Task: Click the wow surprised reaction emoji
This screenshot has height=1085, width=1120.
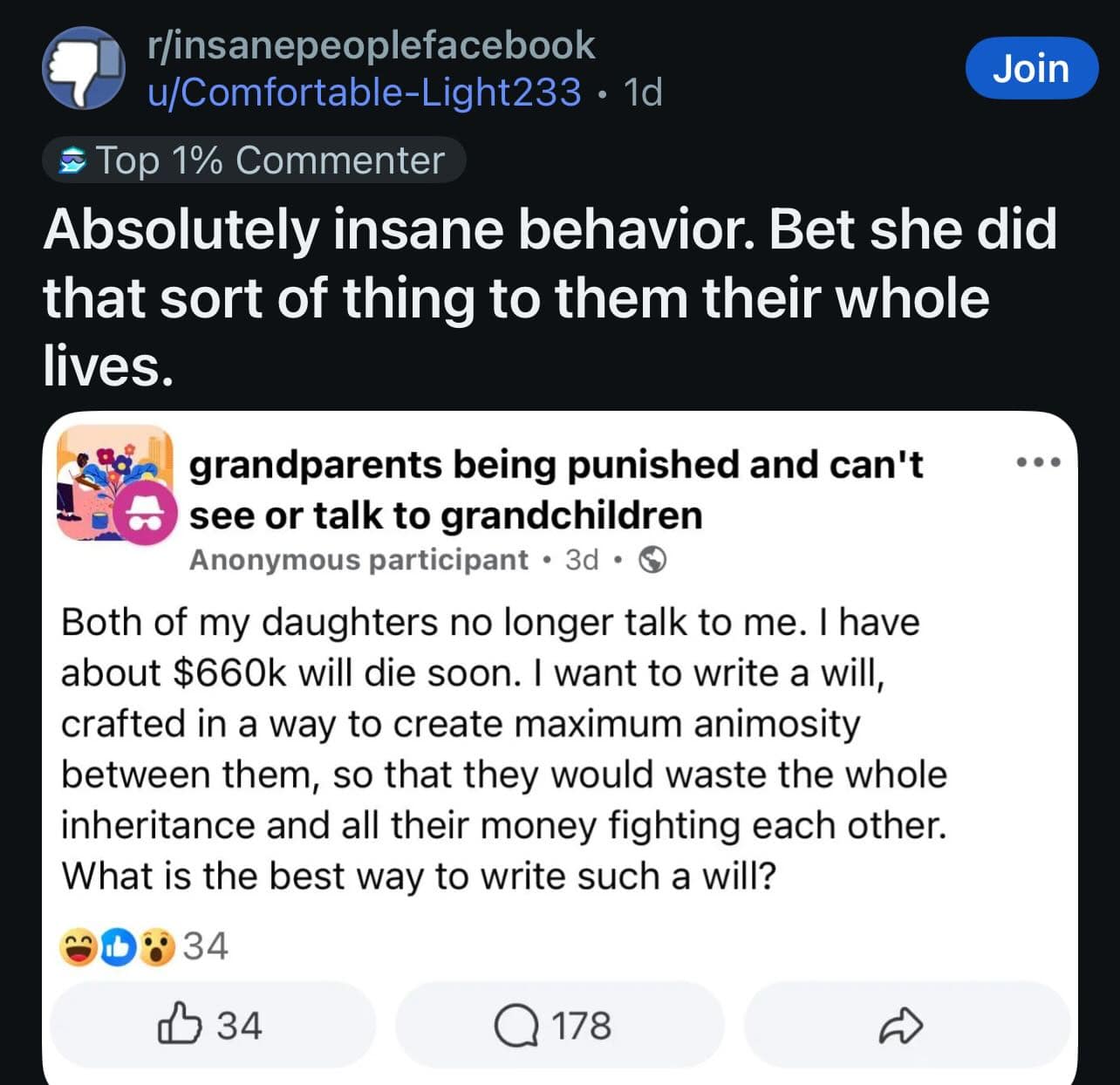Action: (x=157, y=947)
